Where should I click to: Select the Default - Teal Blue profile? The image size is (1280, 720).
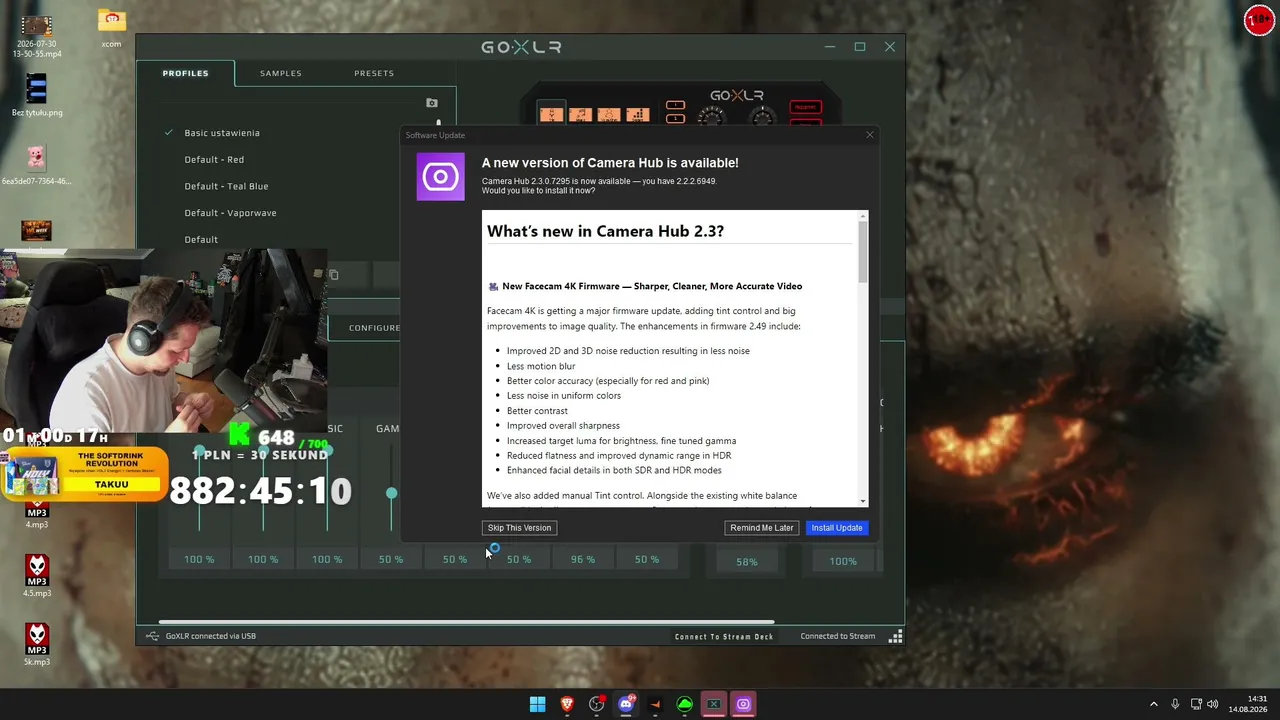coord(226,186)
